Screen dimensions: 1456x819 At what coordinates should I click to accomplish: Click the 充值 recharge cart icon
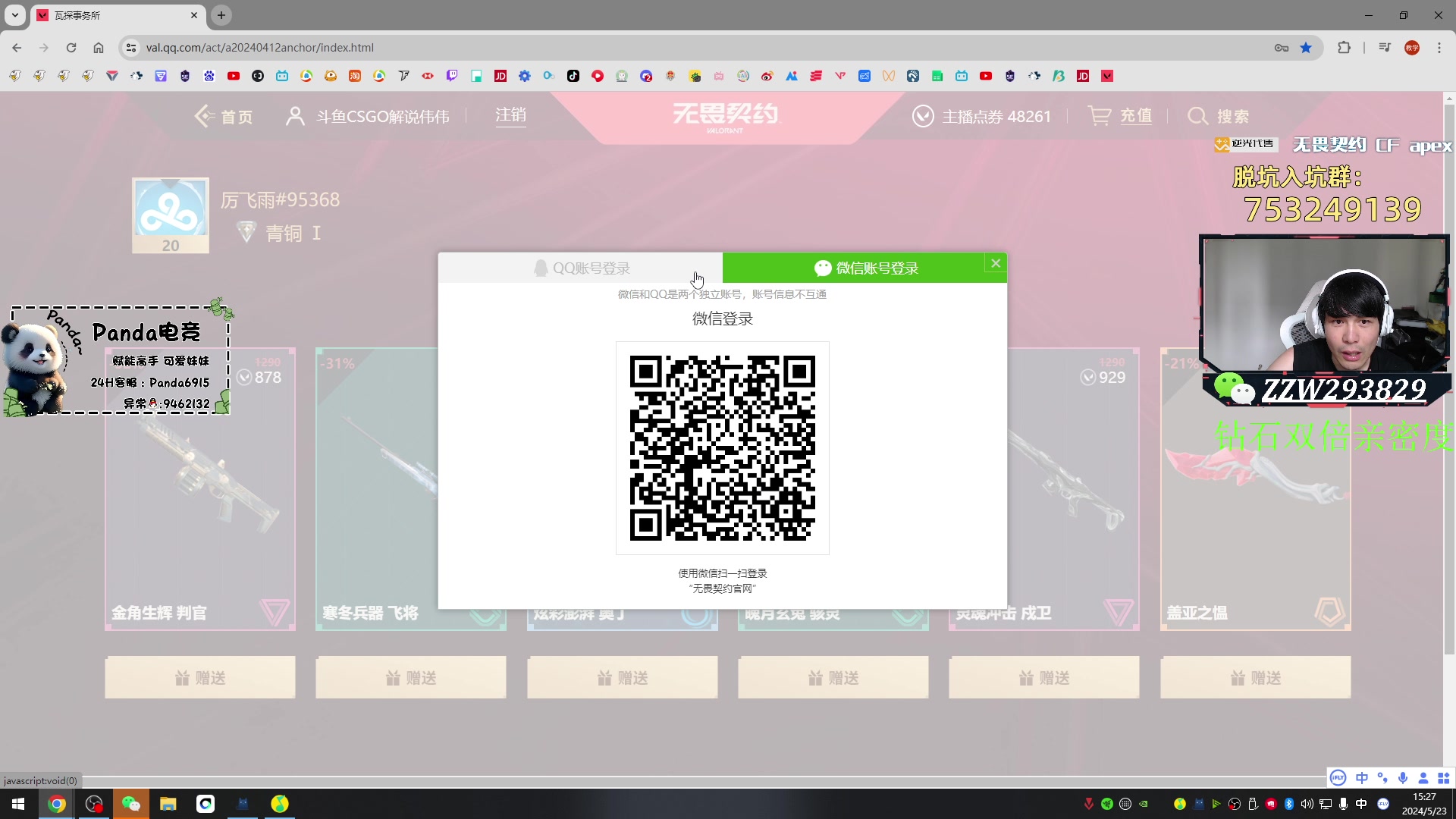pos(1100,115)
